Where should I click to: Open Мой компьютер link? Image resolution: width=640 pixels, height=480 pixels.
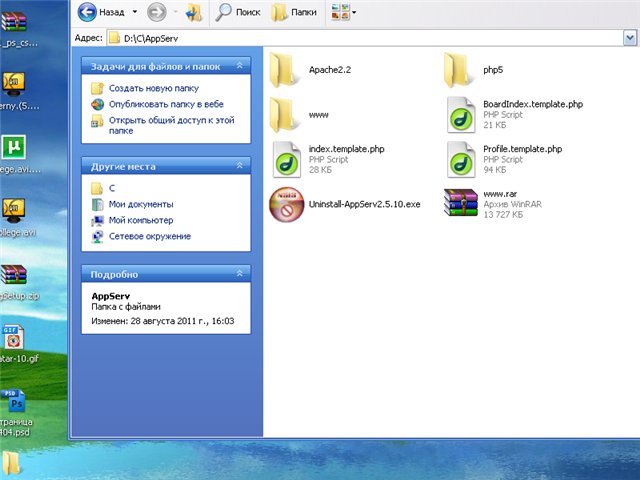coord(141,220)
